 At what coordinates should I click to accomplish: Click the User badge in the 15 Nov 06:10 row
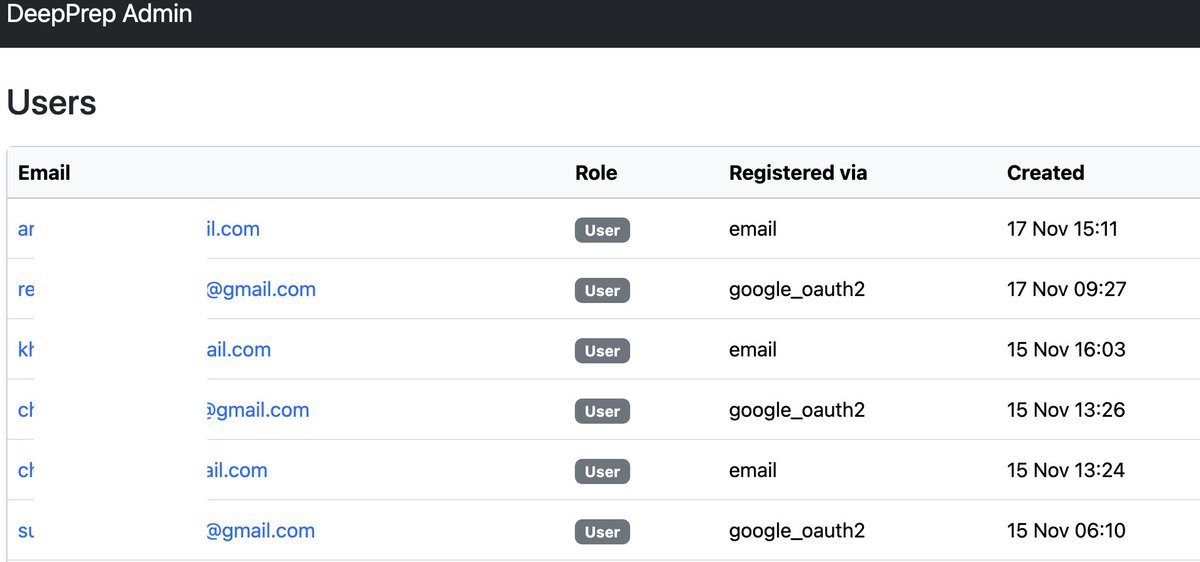602,532
